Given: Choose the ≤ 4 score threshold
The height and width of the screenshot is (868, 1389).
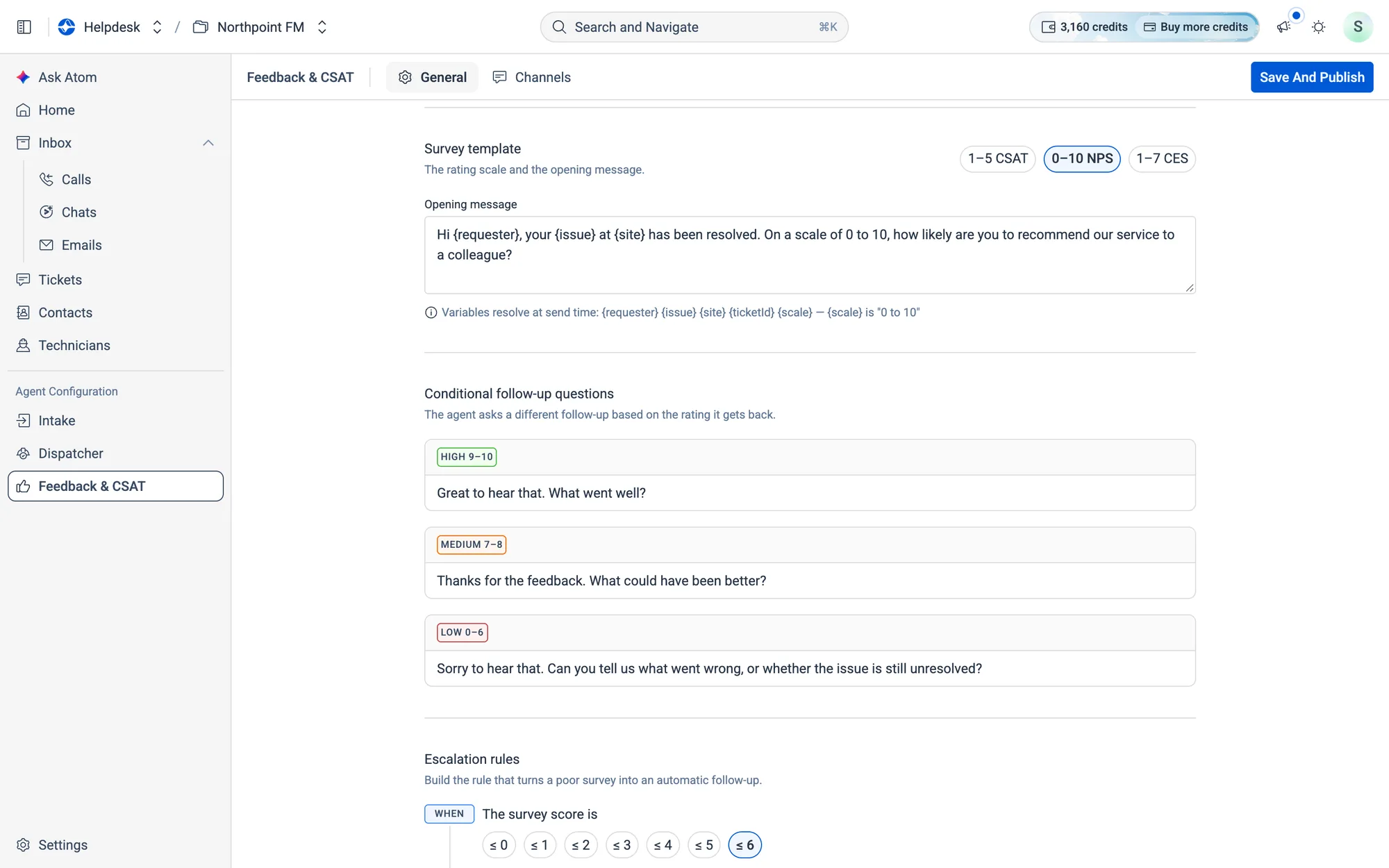Looking at the screenshot, I should click(663, 845).
